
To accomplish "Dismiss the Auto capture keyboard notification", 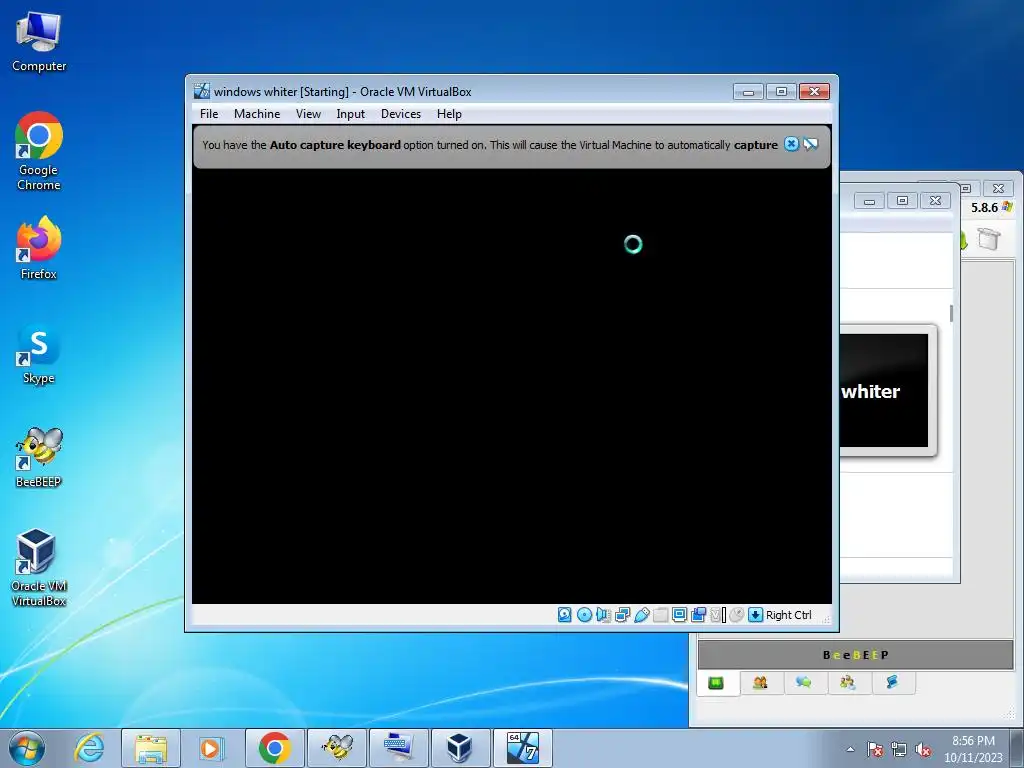I will point(791,144).
